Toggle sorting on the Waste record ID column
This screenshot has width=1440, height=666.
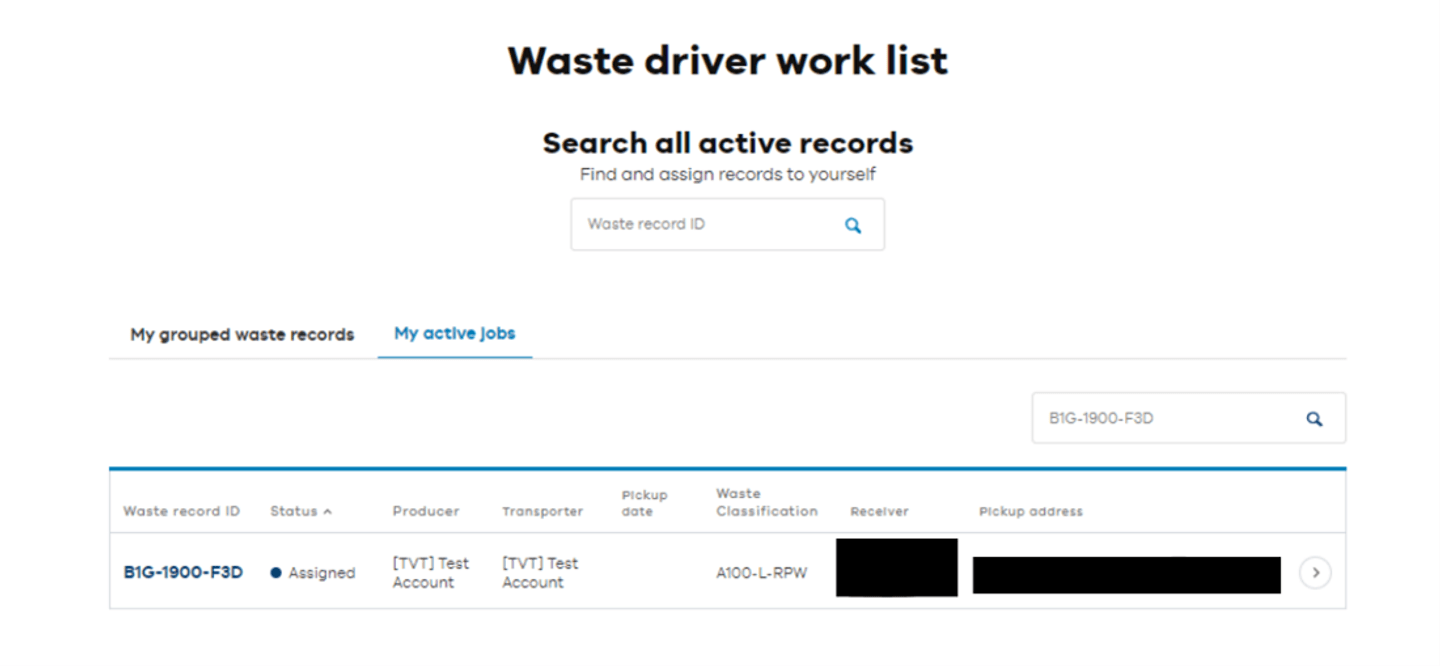181,510
